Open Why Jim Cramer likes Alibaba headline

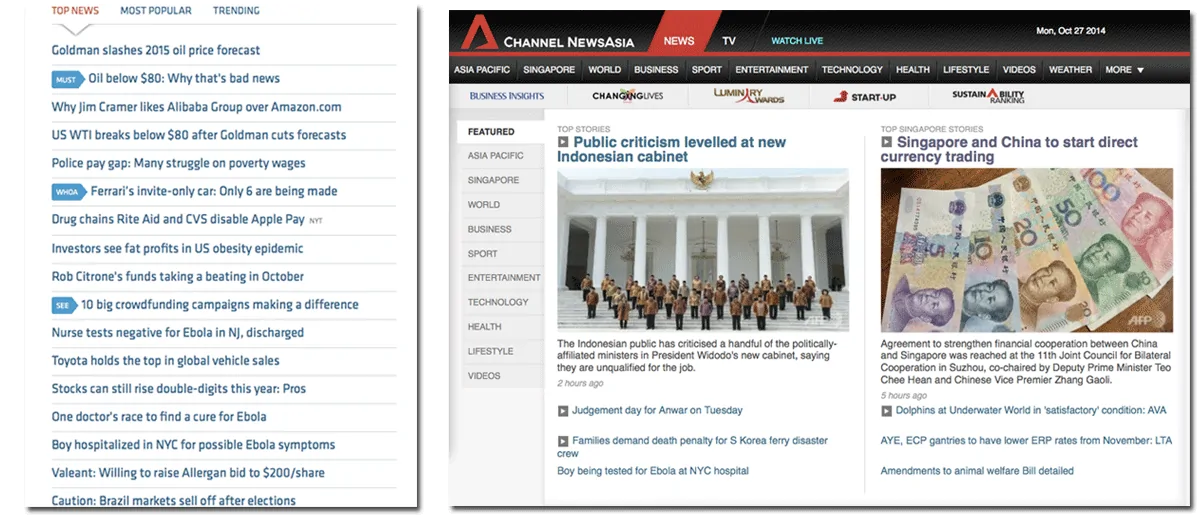click(x=197, y=107)
